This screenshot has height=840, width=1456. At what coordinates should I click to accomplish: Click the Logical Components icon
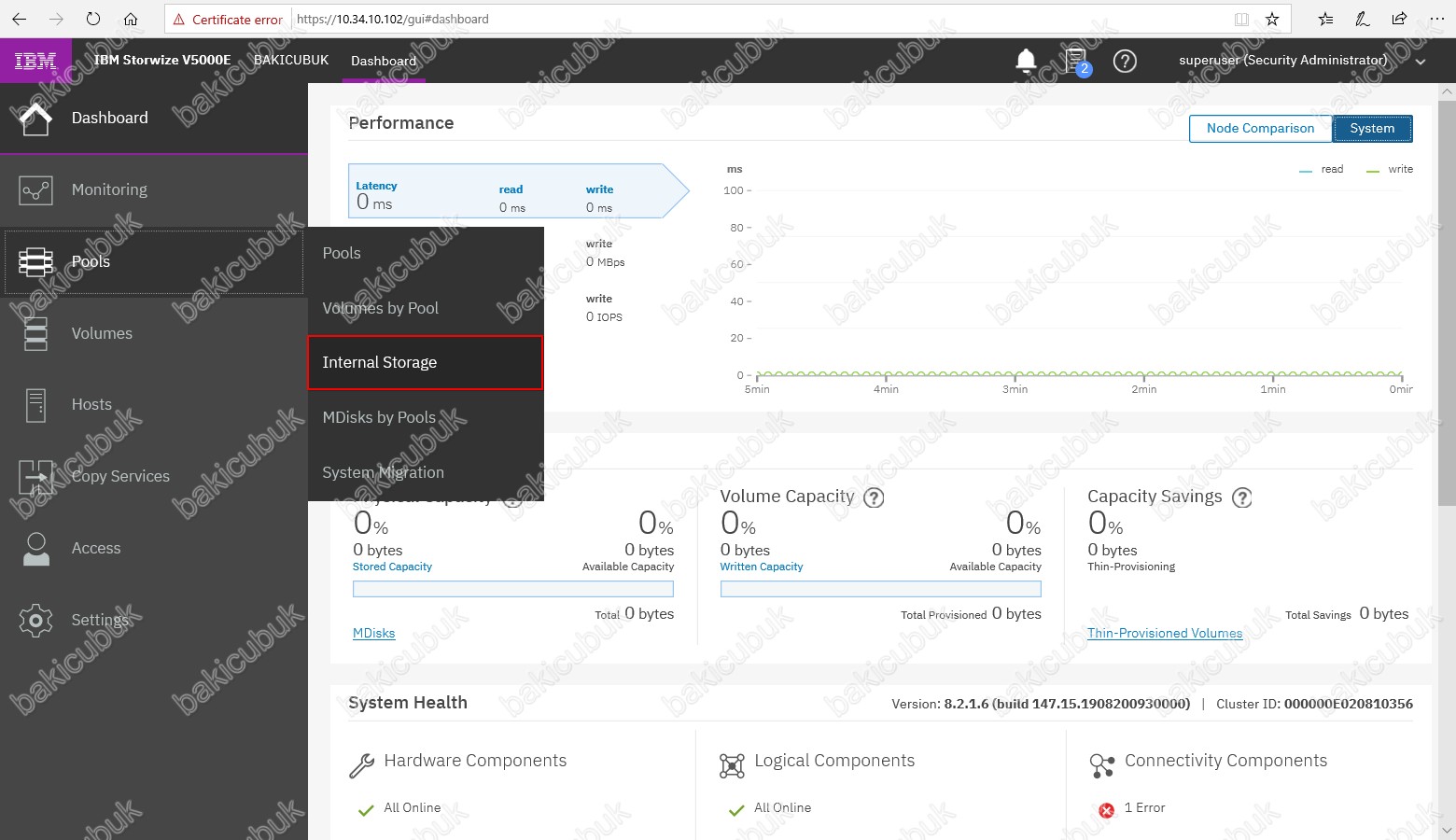(x=732, y=765)
